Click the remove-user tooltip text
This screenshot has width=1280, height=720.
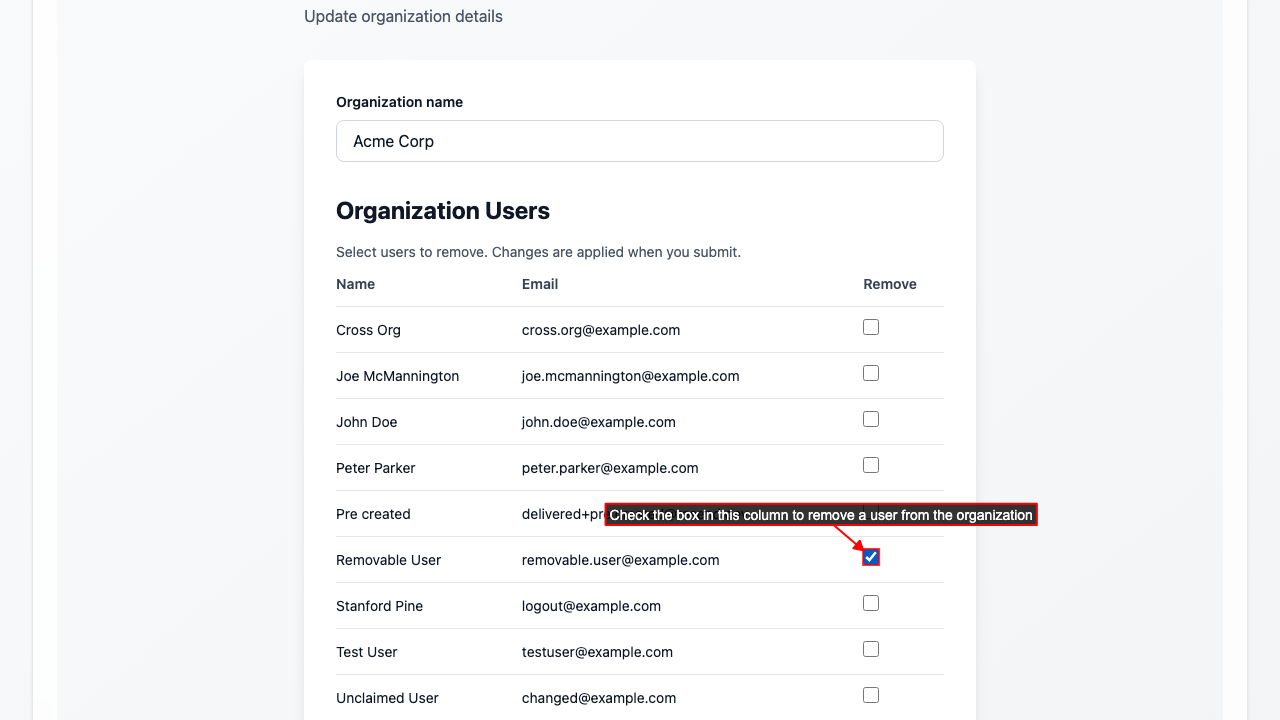[x=820, y=515]
